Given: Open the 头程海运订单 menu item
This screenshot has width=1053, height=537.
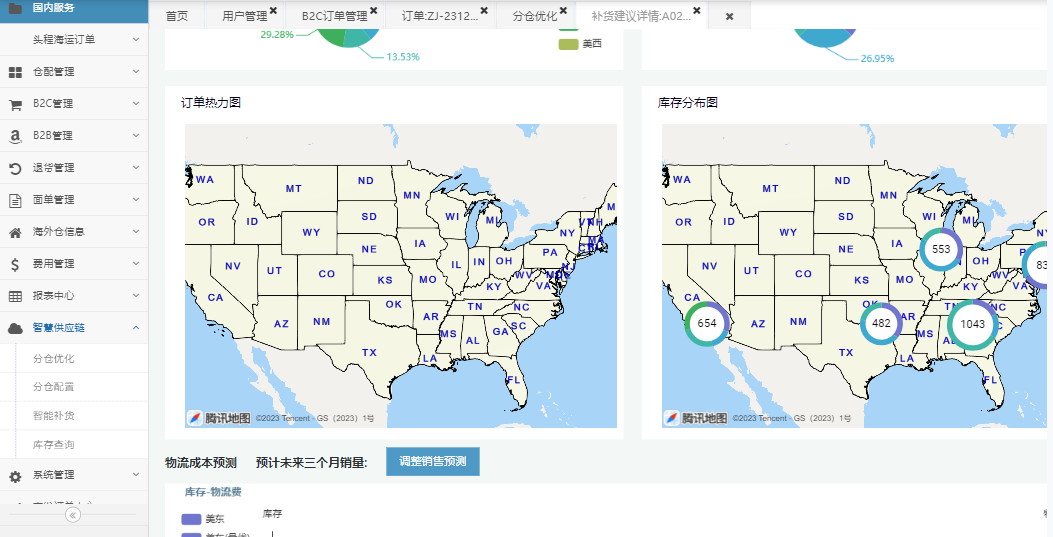Looking at the screenshot, I should pos(64,40).
